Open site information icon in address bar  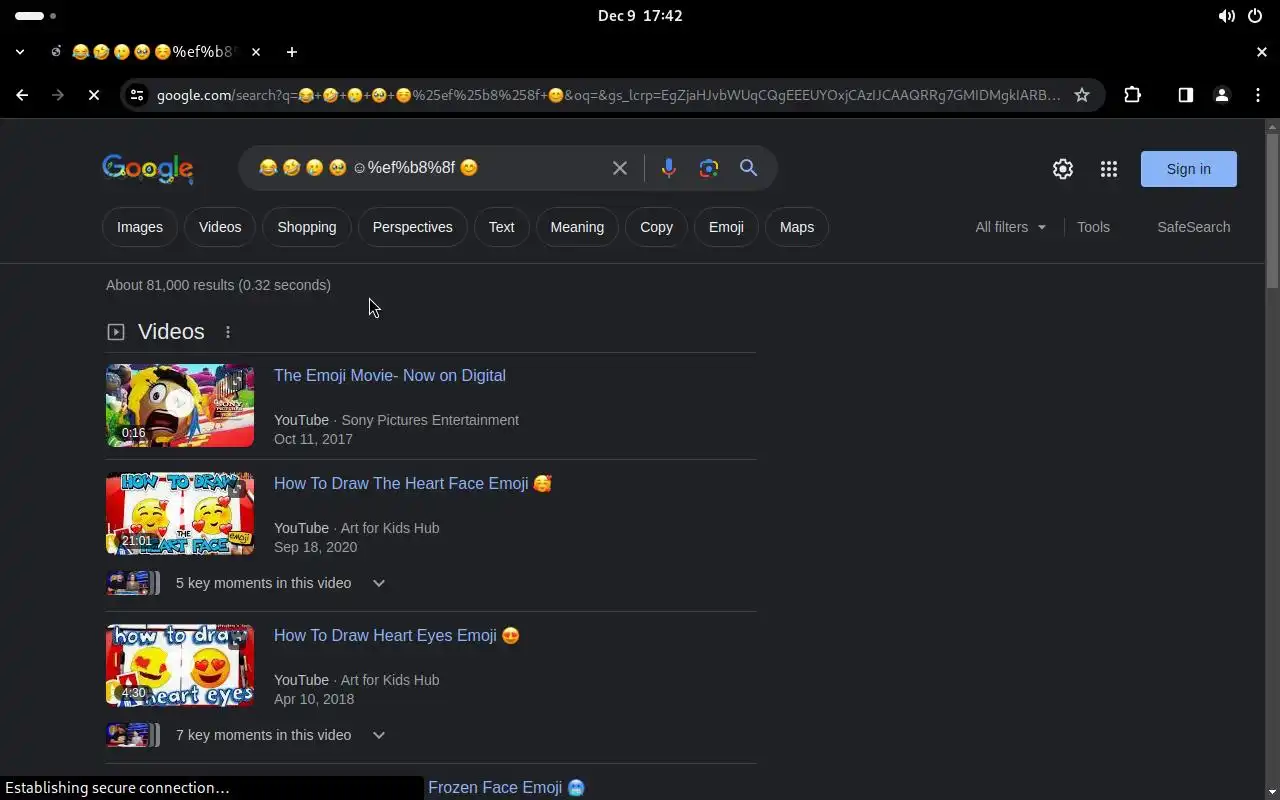[x=137, y=95]
